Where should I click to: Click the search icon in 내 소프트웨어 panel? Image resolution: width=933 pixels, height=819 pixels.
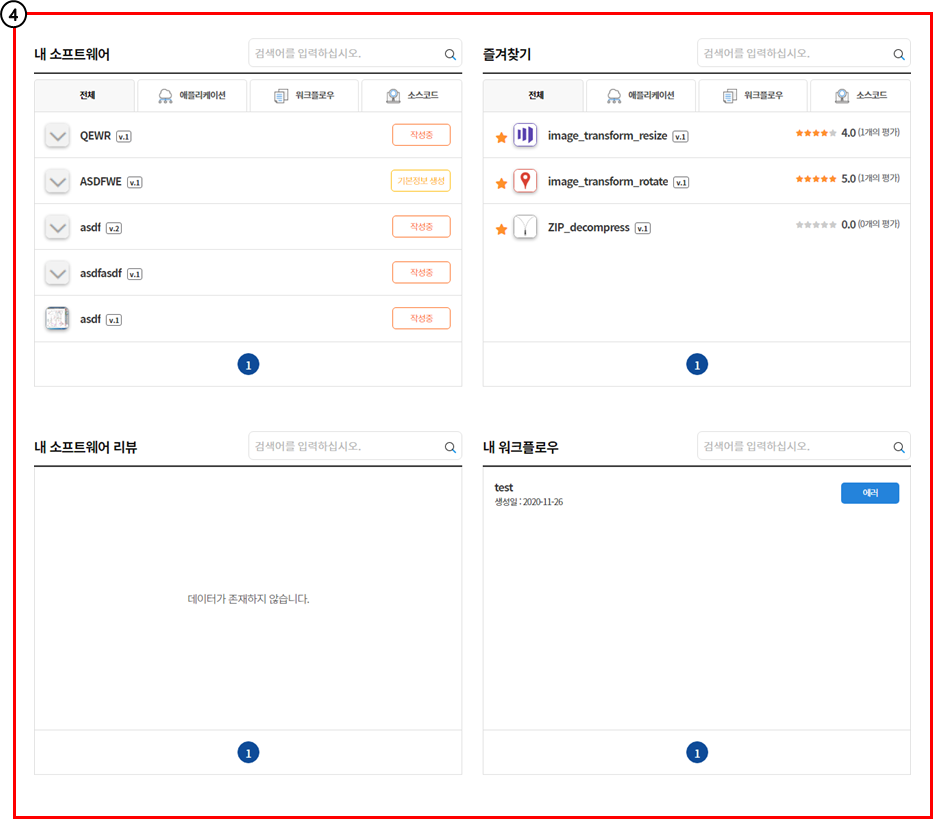click(x=450, y=54)
